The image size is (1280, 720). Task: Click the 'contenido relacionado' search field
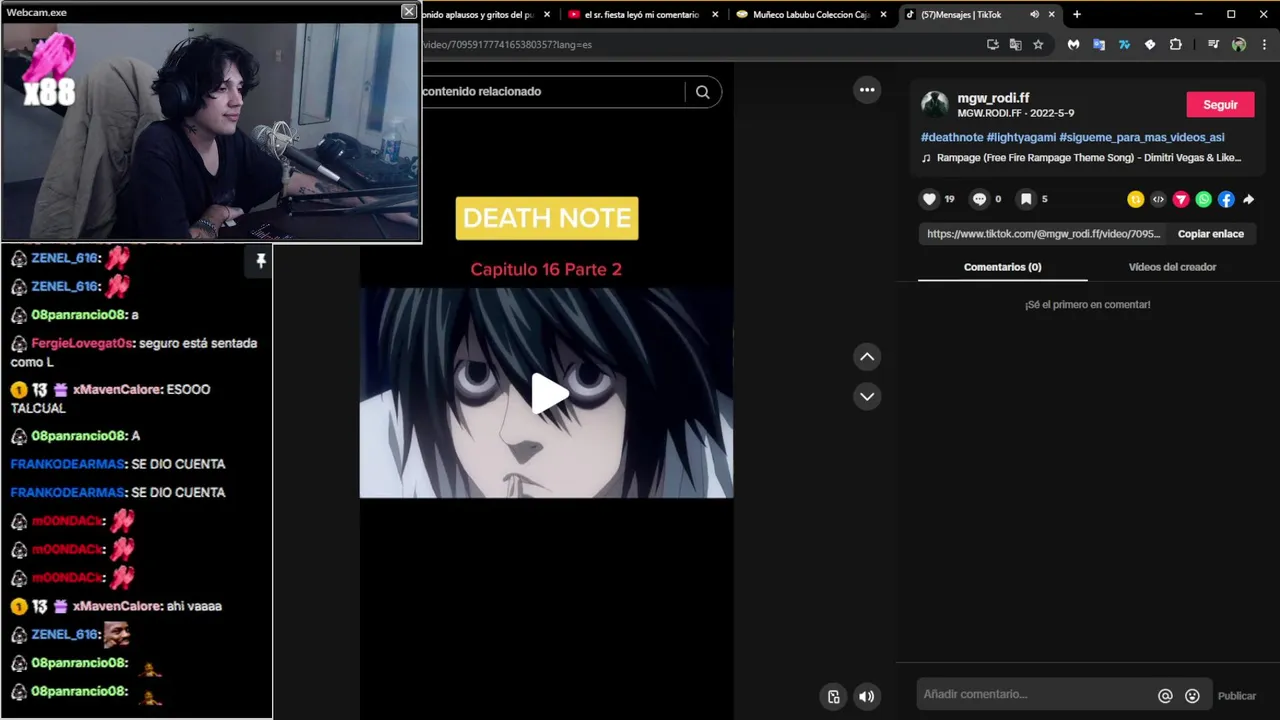552,92
